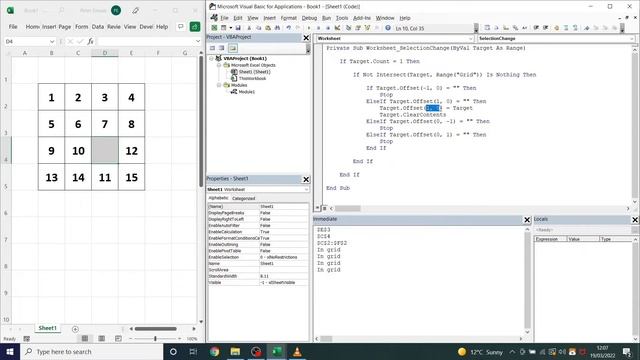The image size is (640, 360).
Task: Close the Locals panel
Action: (635, 220)
